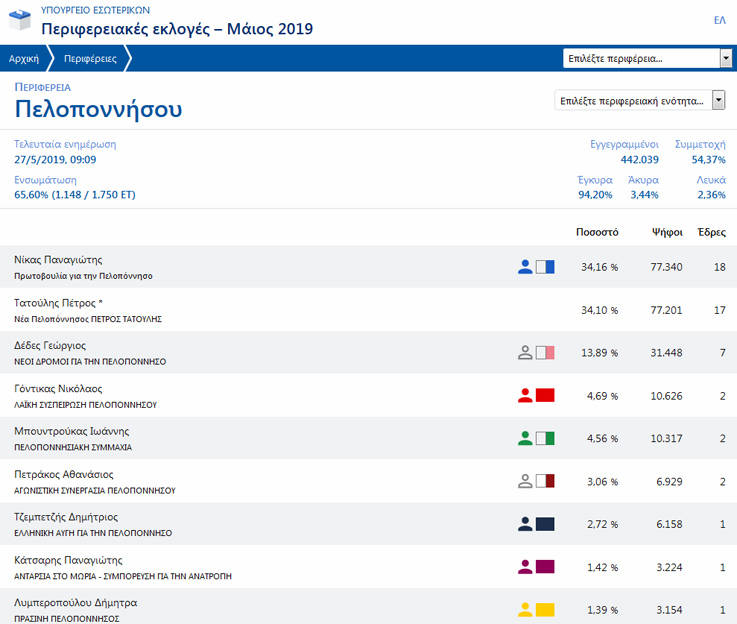Screen dimensions: 737x624
Task: Click the green person icon for Μπουντρούκας Ιωάννης
Action: [525, 438]
